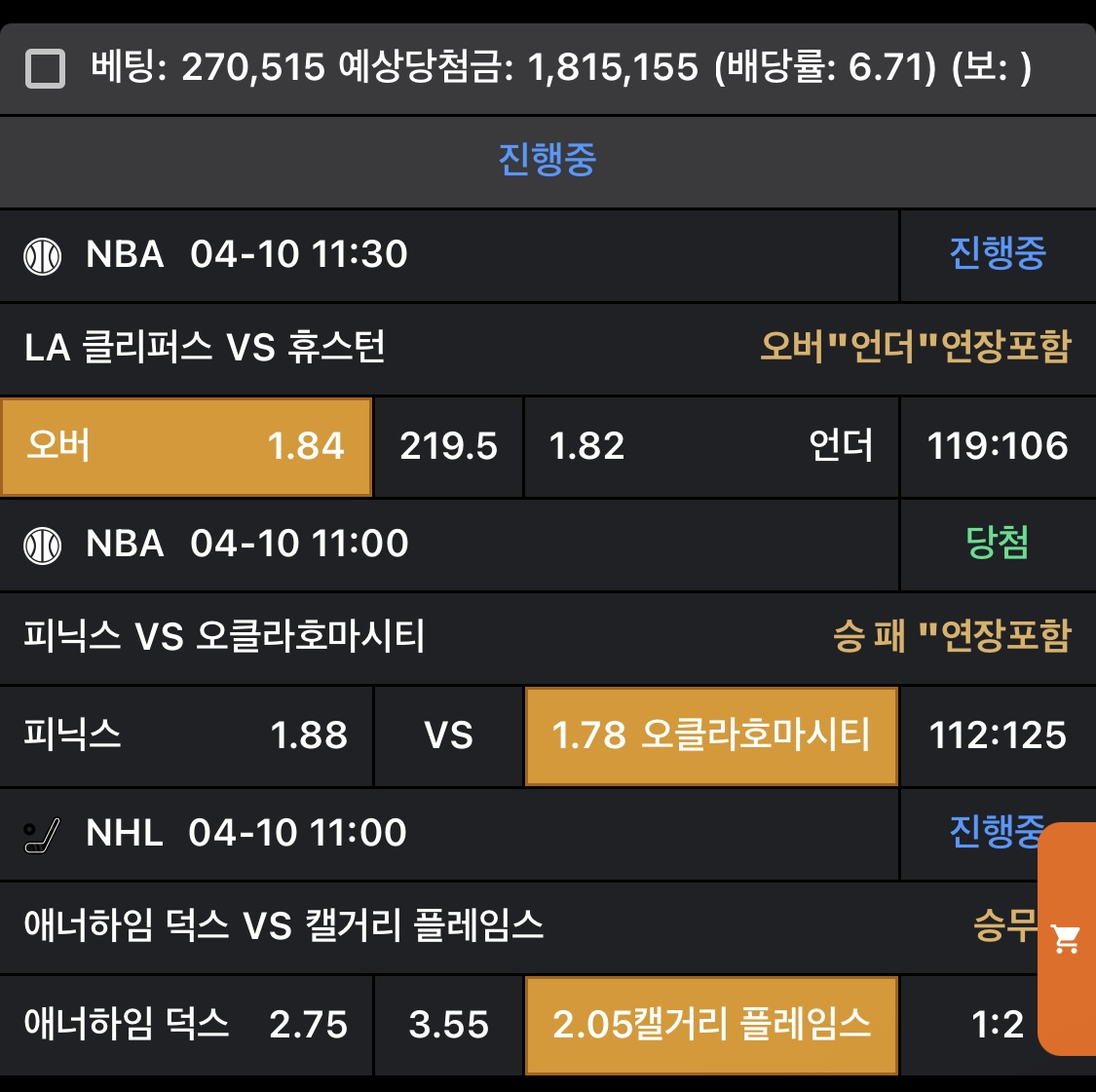Select 피닉스 1.88 win odds
The image size is (1096, 1092).
click(x=185, y=735)
